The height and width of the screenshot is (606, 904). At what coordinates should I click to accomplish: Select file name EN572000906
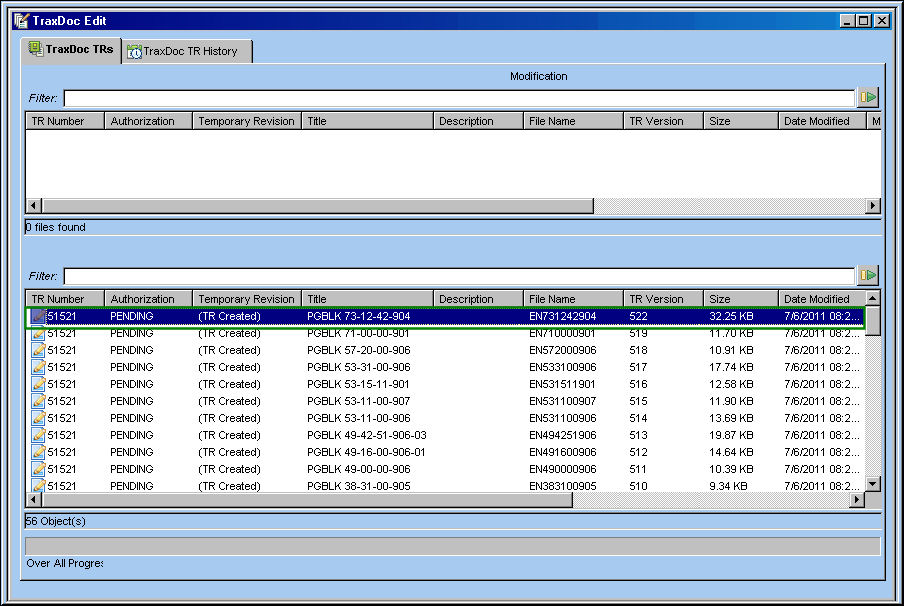[x=563, y=350]
